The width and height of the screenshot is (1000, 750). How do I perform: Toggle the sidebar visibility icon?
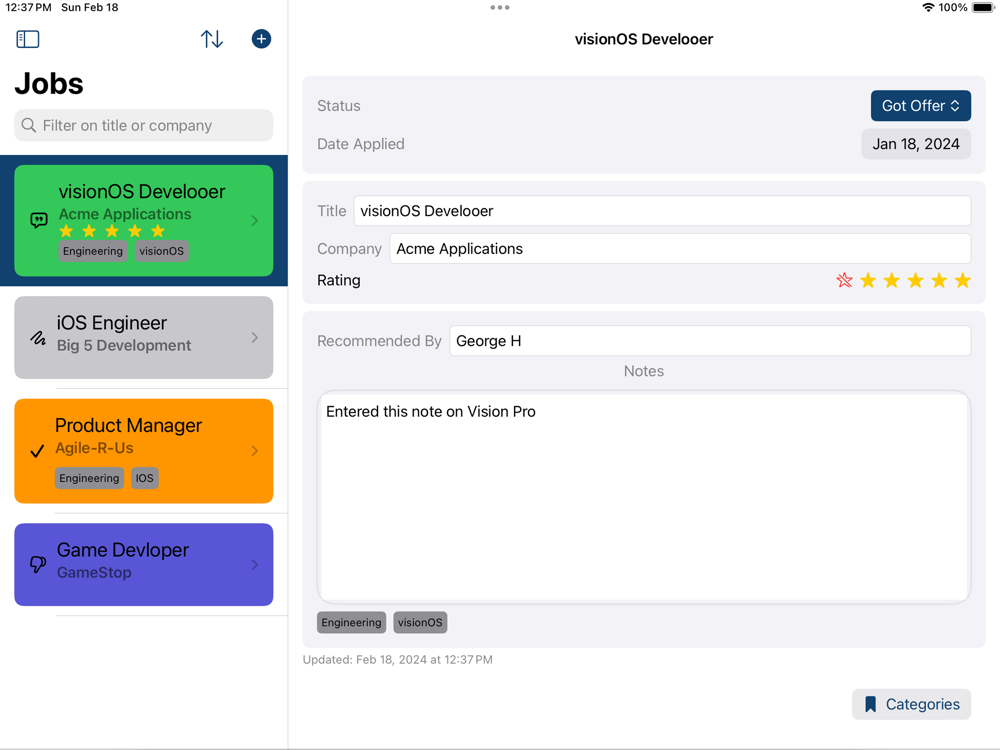pos(27,39)
